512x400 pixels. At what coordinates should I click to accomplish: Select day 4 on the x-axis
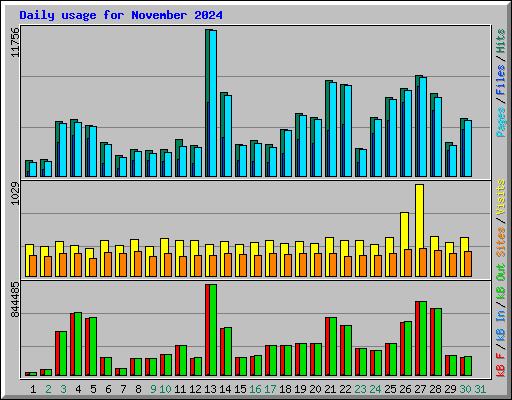pos(78,389)
